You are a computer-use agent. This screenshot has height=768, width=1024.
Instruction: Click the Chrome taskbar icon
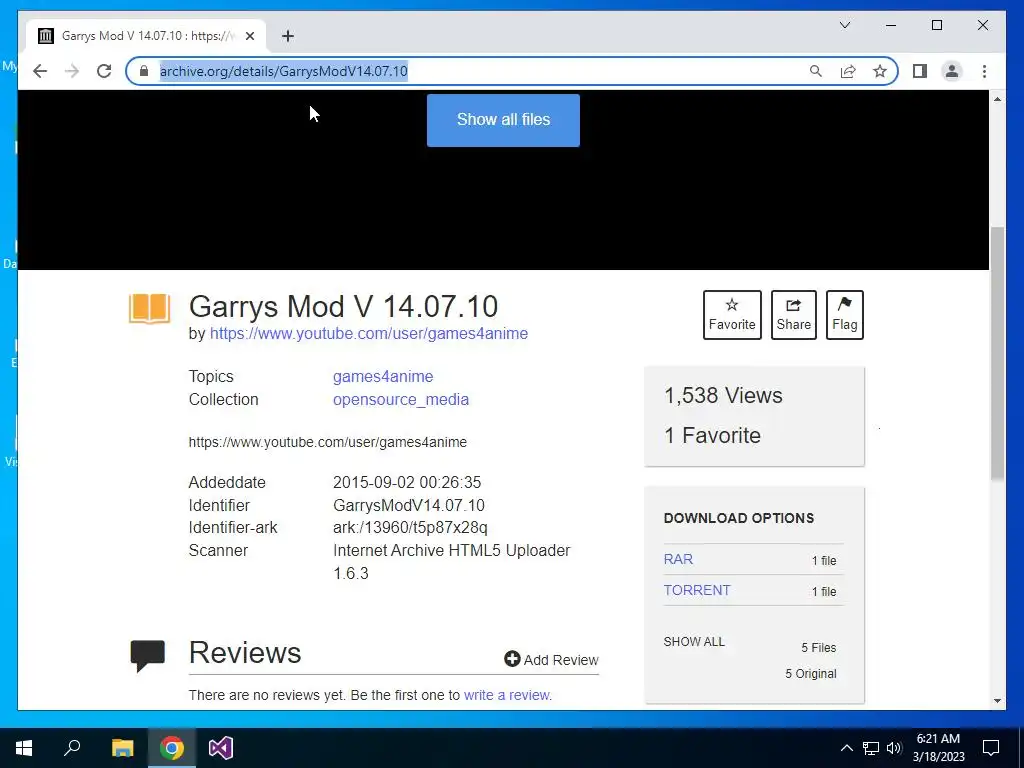click(x=172, y=748)
